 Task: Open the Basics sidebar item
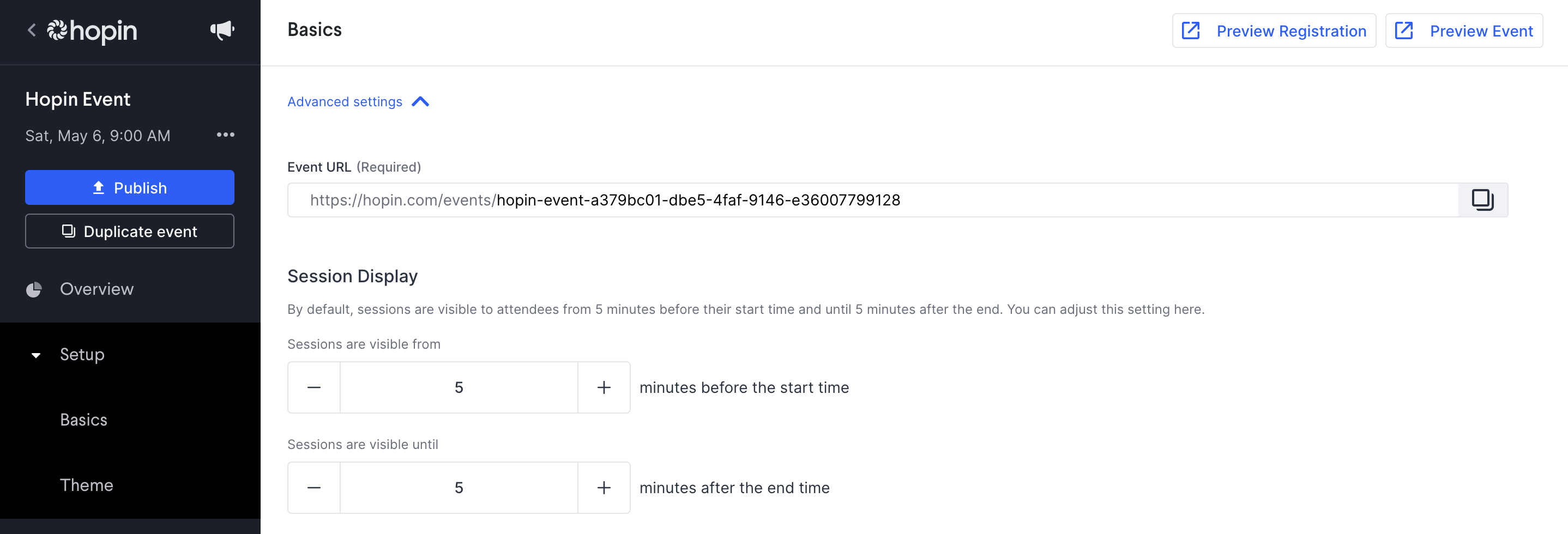tap(83, 420)
